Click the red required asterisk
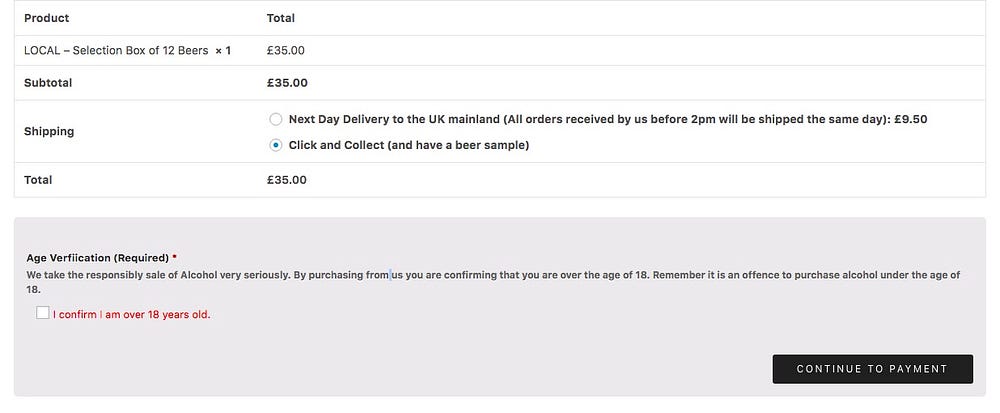1000x413 pixels. (x=175, y=257)
